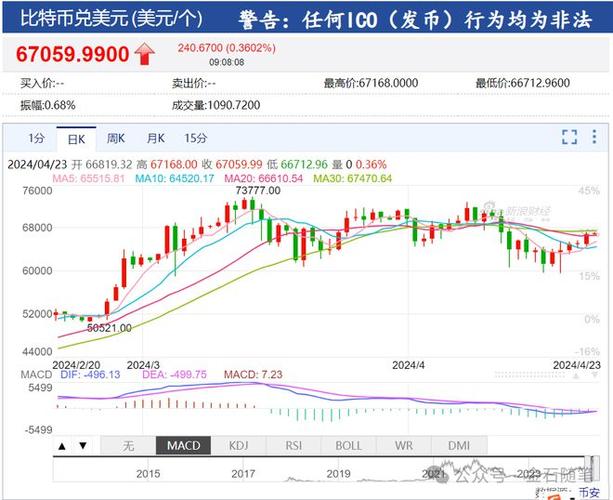613x500 pixels.
Task: Click the down triangle indicator arrow
Action: point(83,446)
